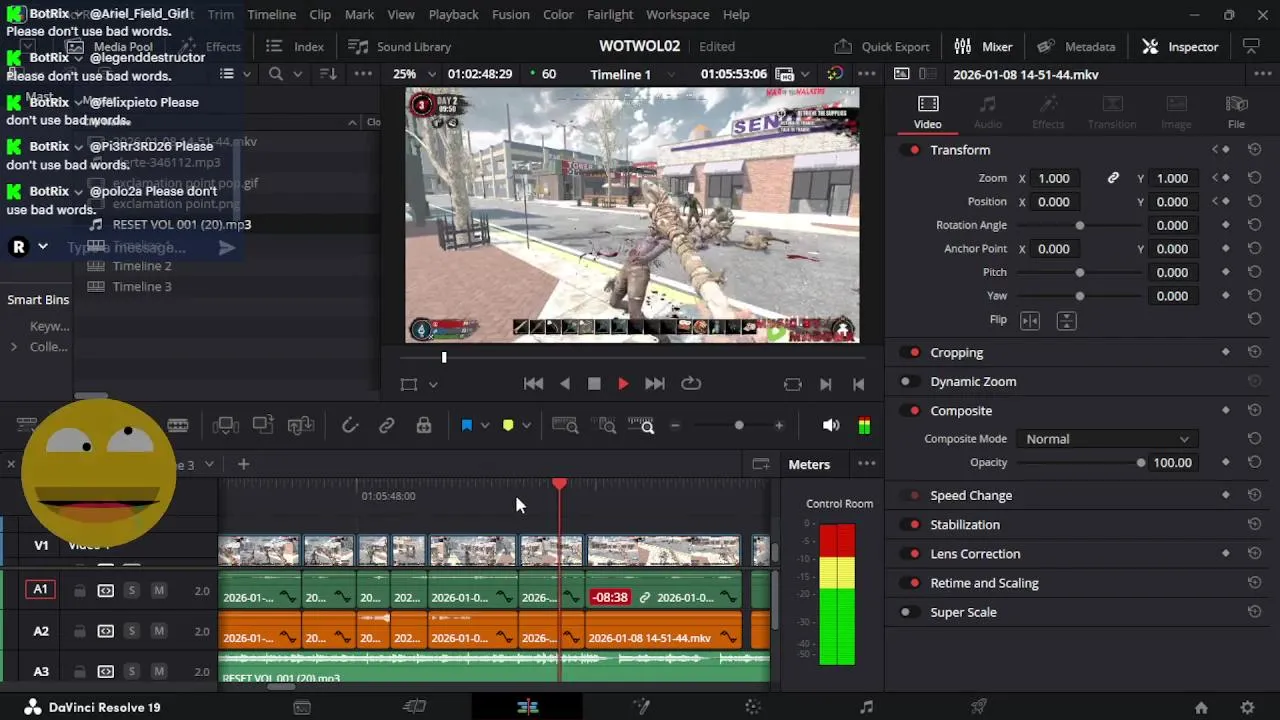The image size is (1280, 720).
Task: Disable the Stabilization toggle
Action: 912,525
